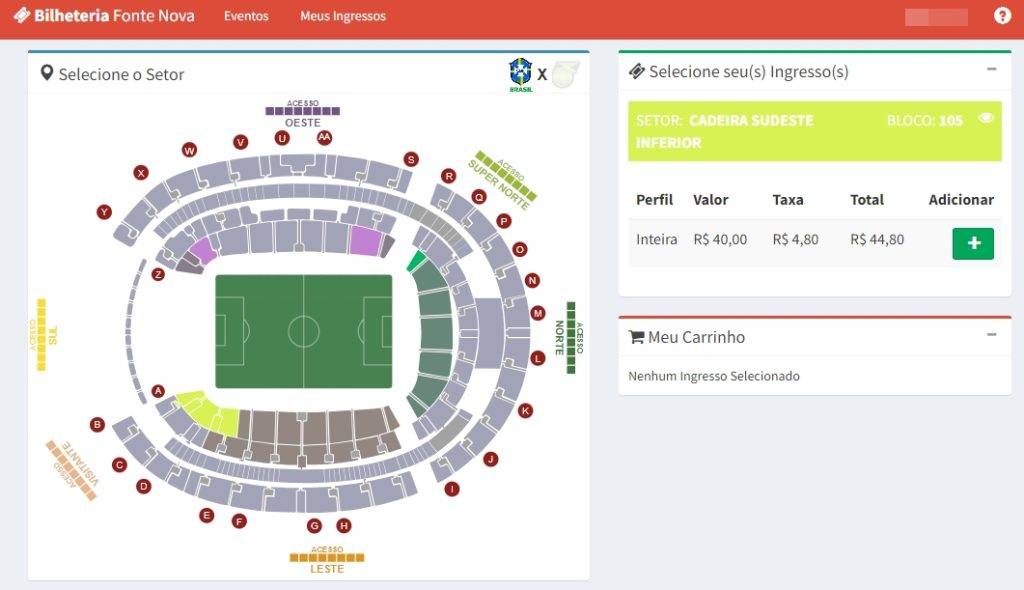Click the Brasil team crest icon
Screen dimensions: 1024x590
520,74
